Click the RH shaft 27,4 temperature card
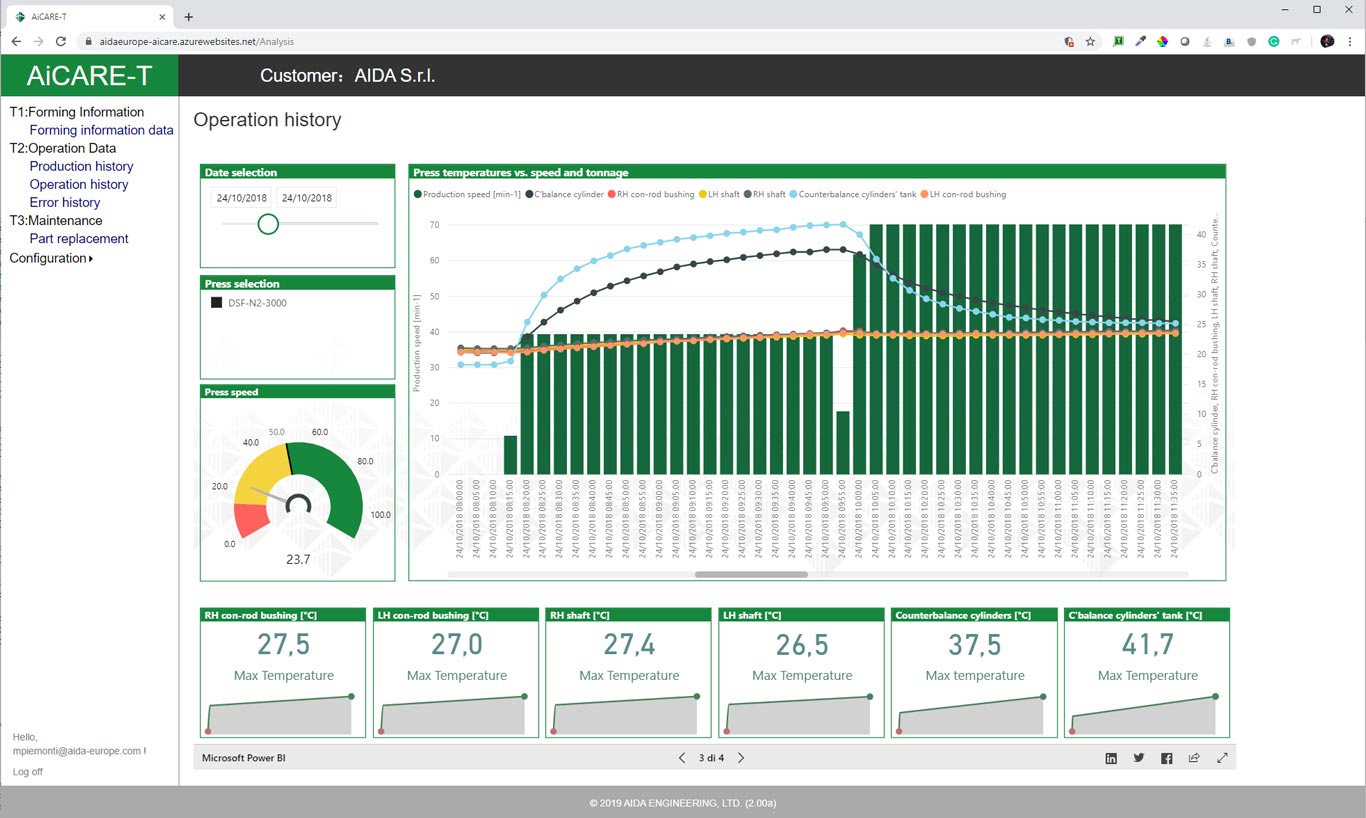 click(629, 673)
